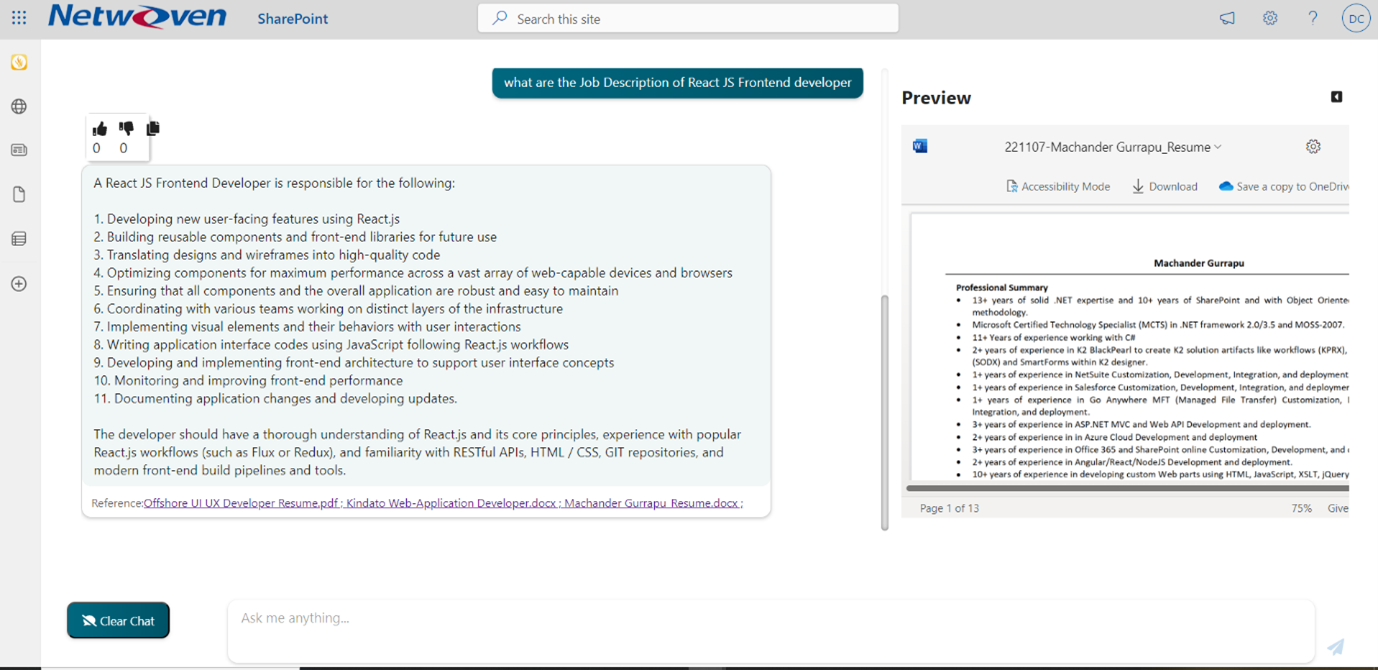Open the Microsoft 365 app launcher
Image resolution: width=1378 pixels, height=670 pixels.
coord(18,18)
